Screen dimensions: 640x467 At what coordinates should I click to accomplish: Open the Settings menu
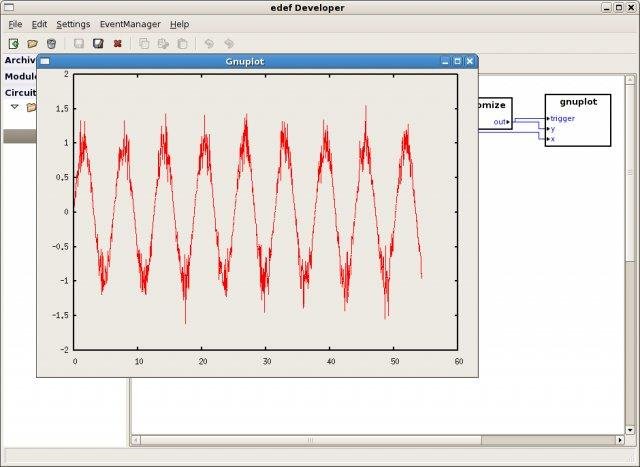tap(73, 24)
